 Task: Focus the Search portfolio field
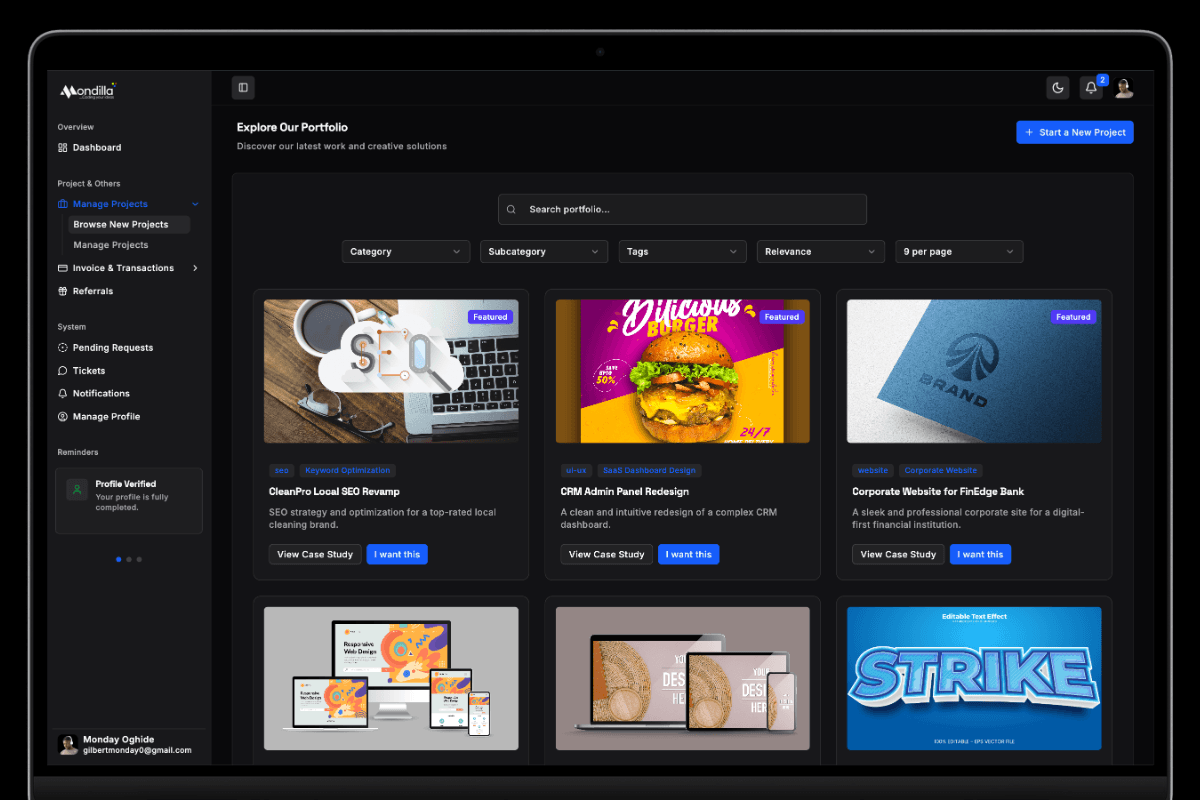(683, 210)
